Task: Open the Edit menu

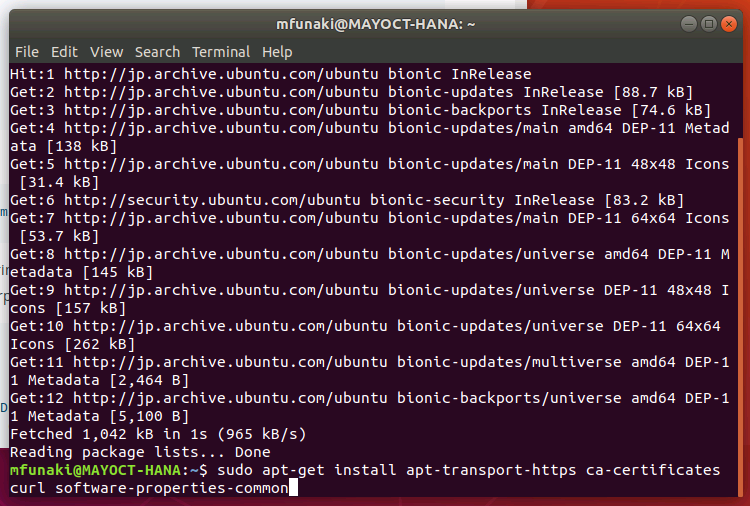Action: [x=64, y=52]
